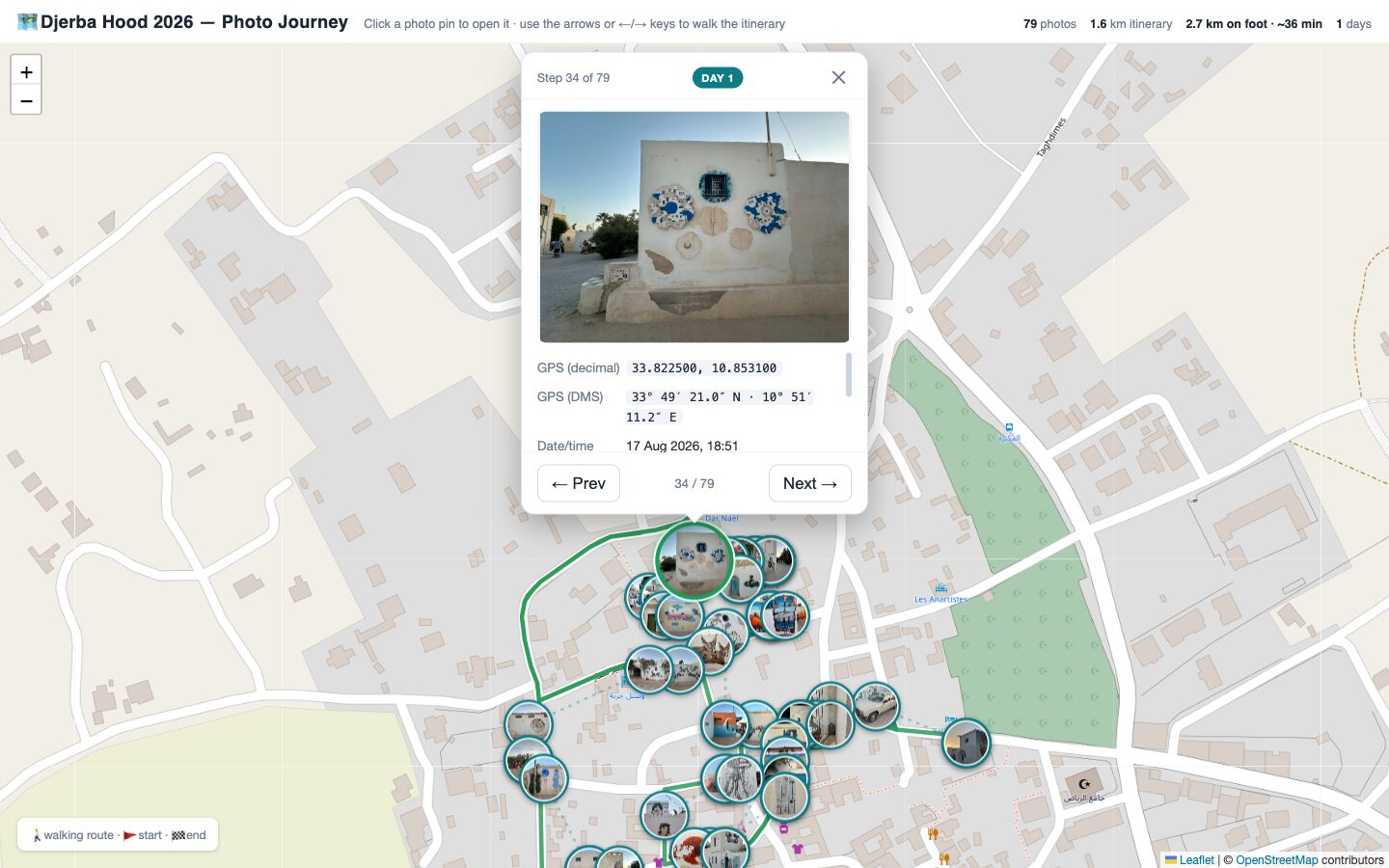This screenshot has height=868, width=1389.
Task: Advance to the next photo with Next
Action: point(810,483)
